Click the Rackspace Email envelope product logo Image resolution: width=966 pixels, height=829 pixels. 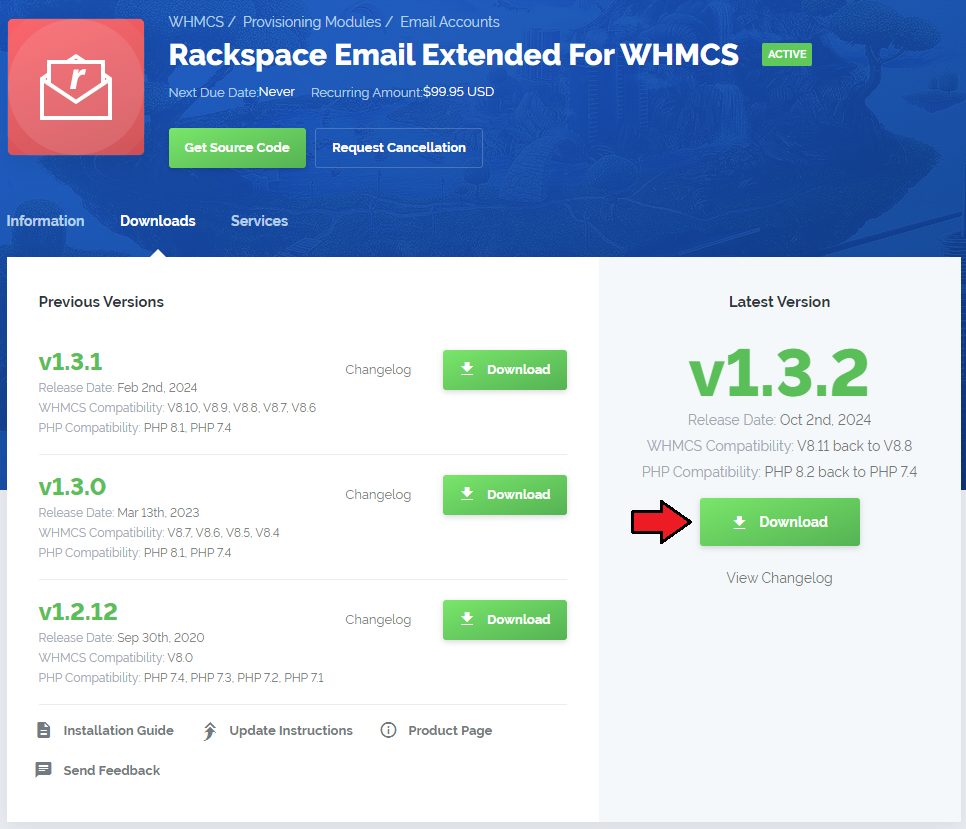pos(76,88)
